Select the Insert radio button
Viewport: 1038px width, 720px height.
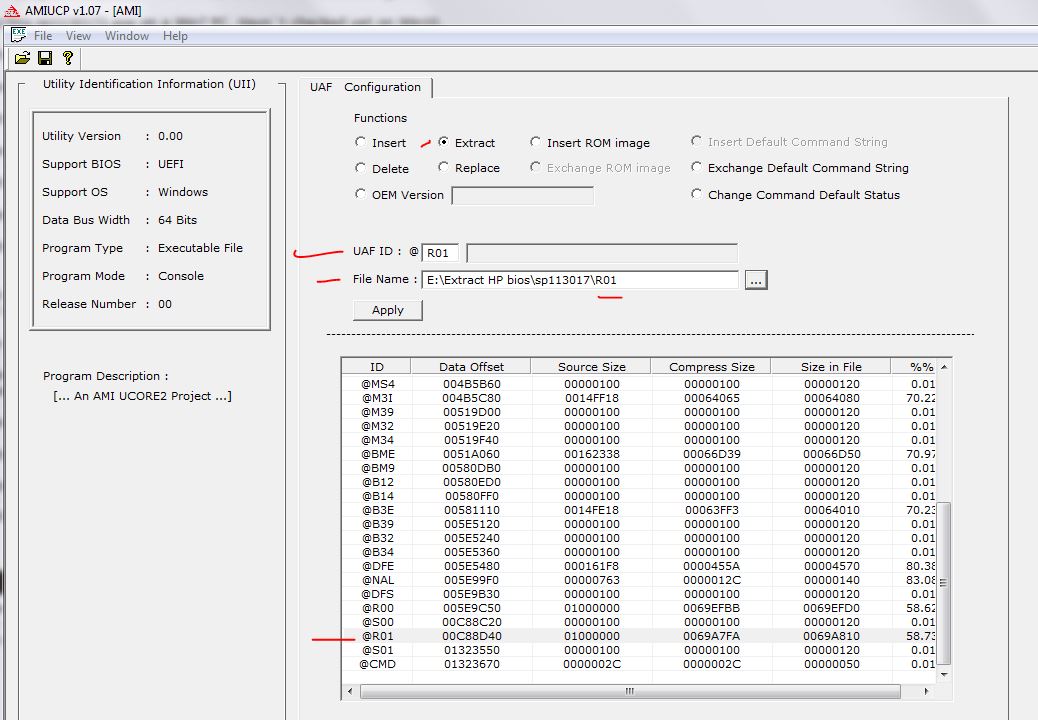click(361, 143)
